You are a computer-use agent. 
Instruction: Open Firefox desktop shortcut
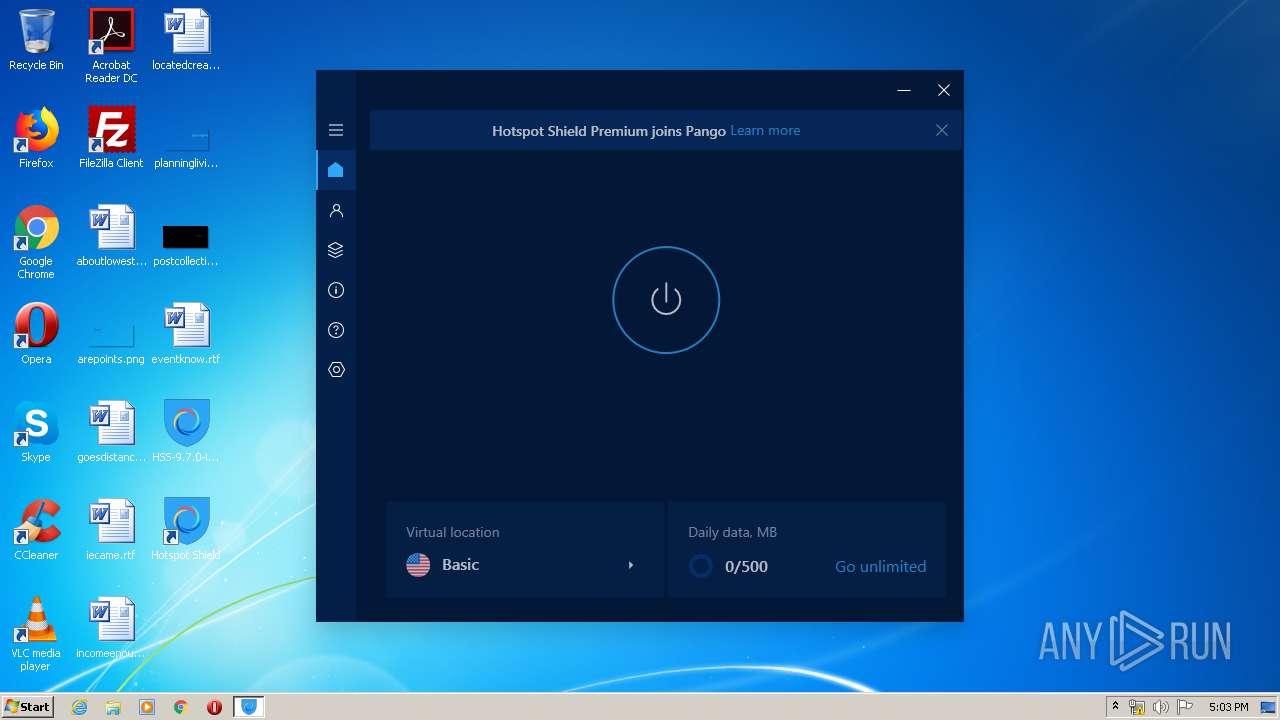[x=36, y=138]
